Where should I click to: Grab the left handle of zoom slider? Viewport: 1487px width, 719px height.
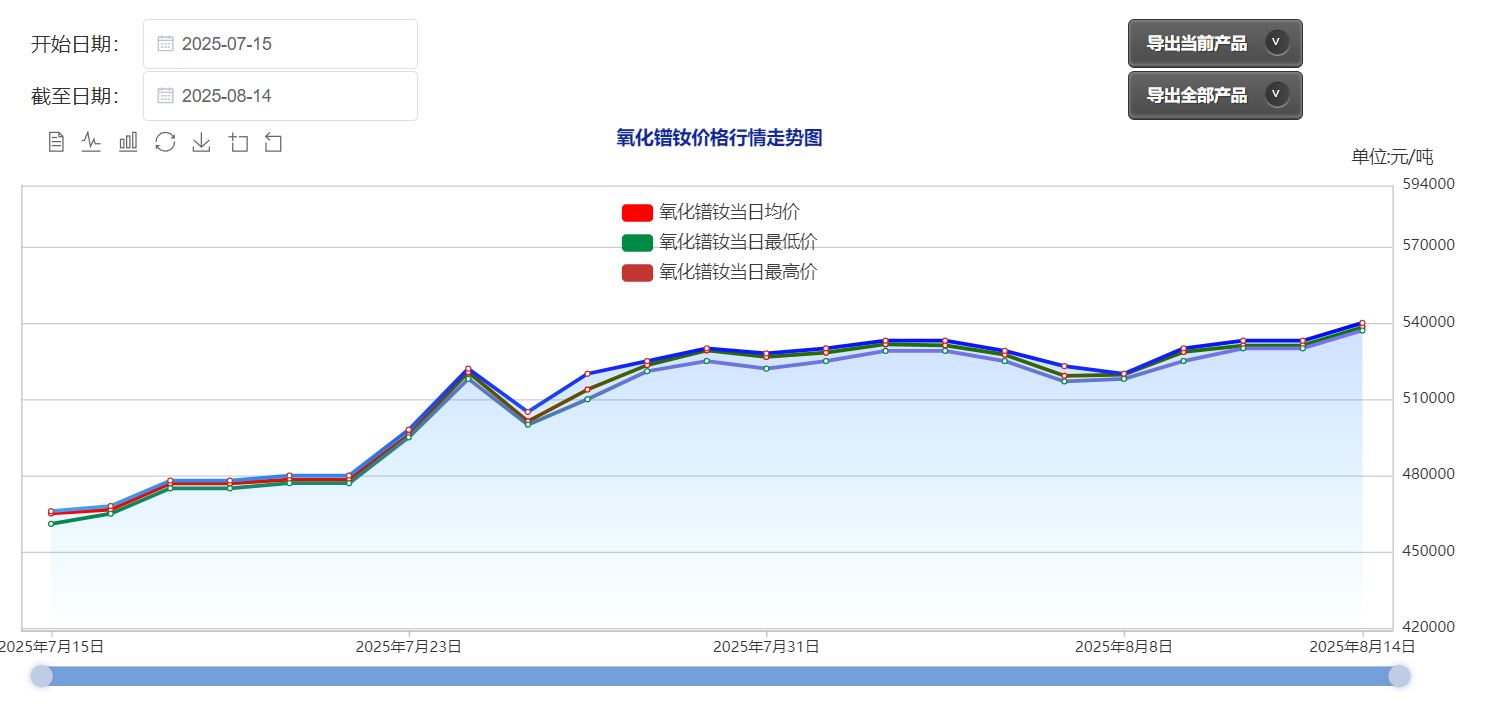tap(41, 676)
